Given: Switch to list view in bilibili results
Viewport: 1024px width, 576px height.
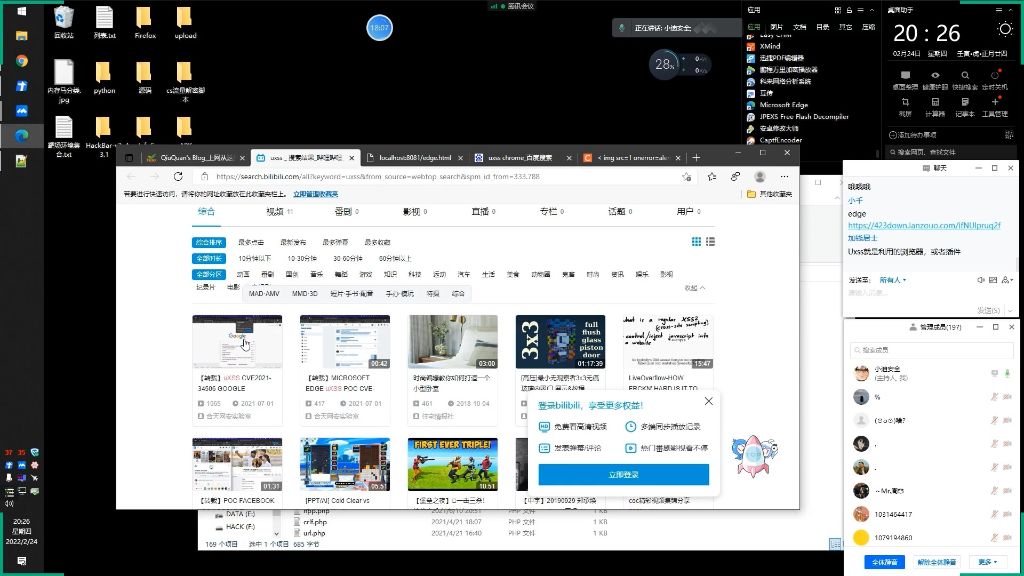Looking at the screenshot, I should pyautogui.click(x=711, y=242).
